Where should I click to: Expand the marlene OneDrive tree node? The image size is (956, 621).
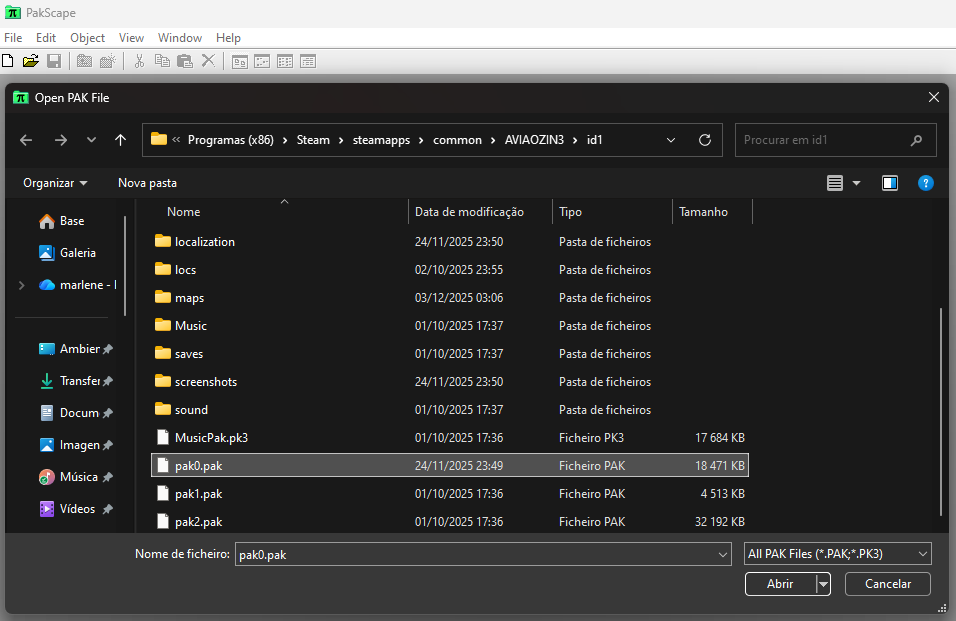(22, 285)
